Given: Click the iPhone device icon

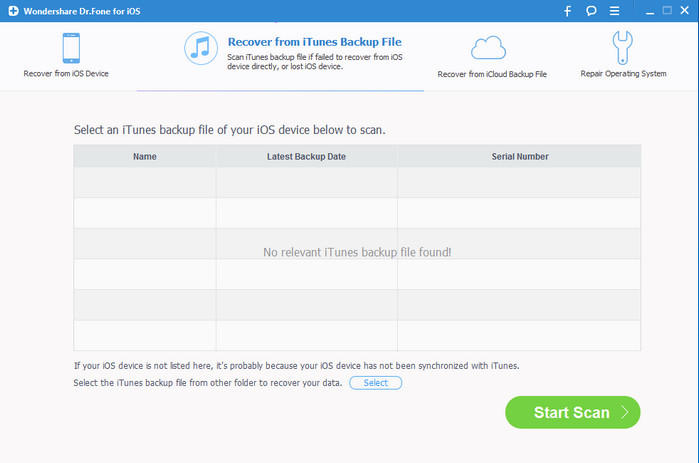Looking at the screenshot, I should (71, 48).
